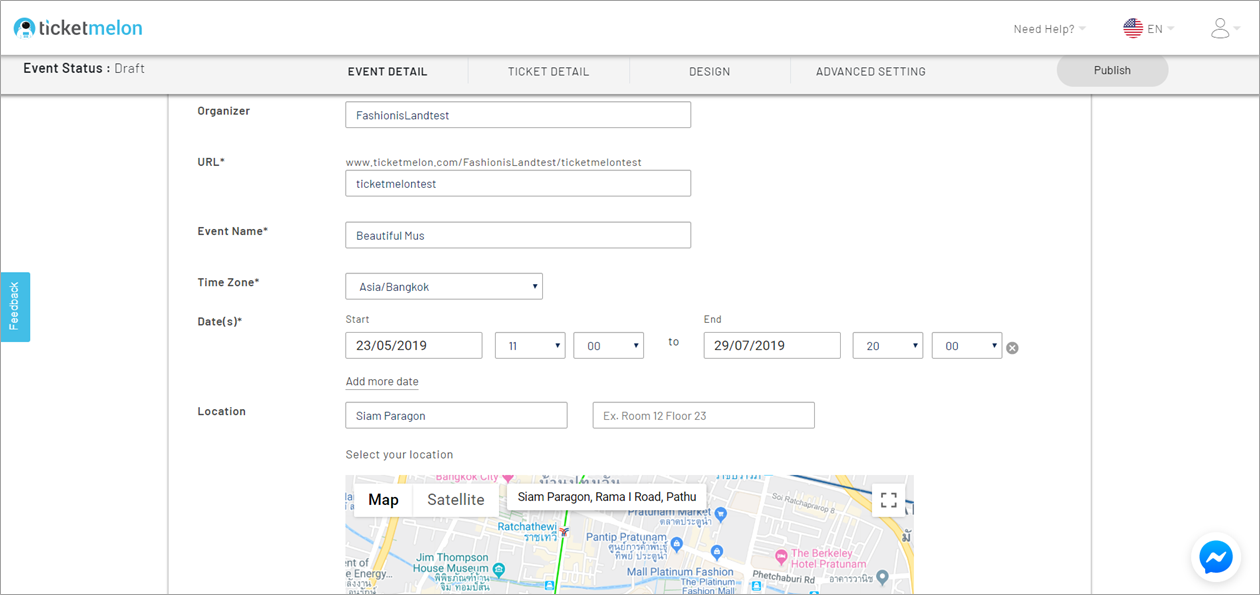Click the URL field with ticketmelontest
Viewport: 1260px width, 595px height.
click(x=518, y=183)
